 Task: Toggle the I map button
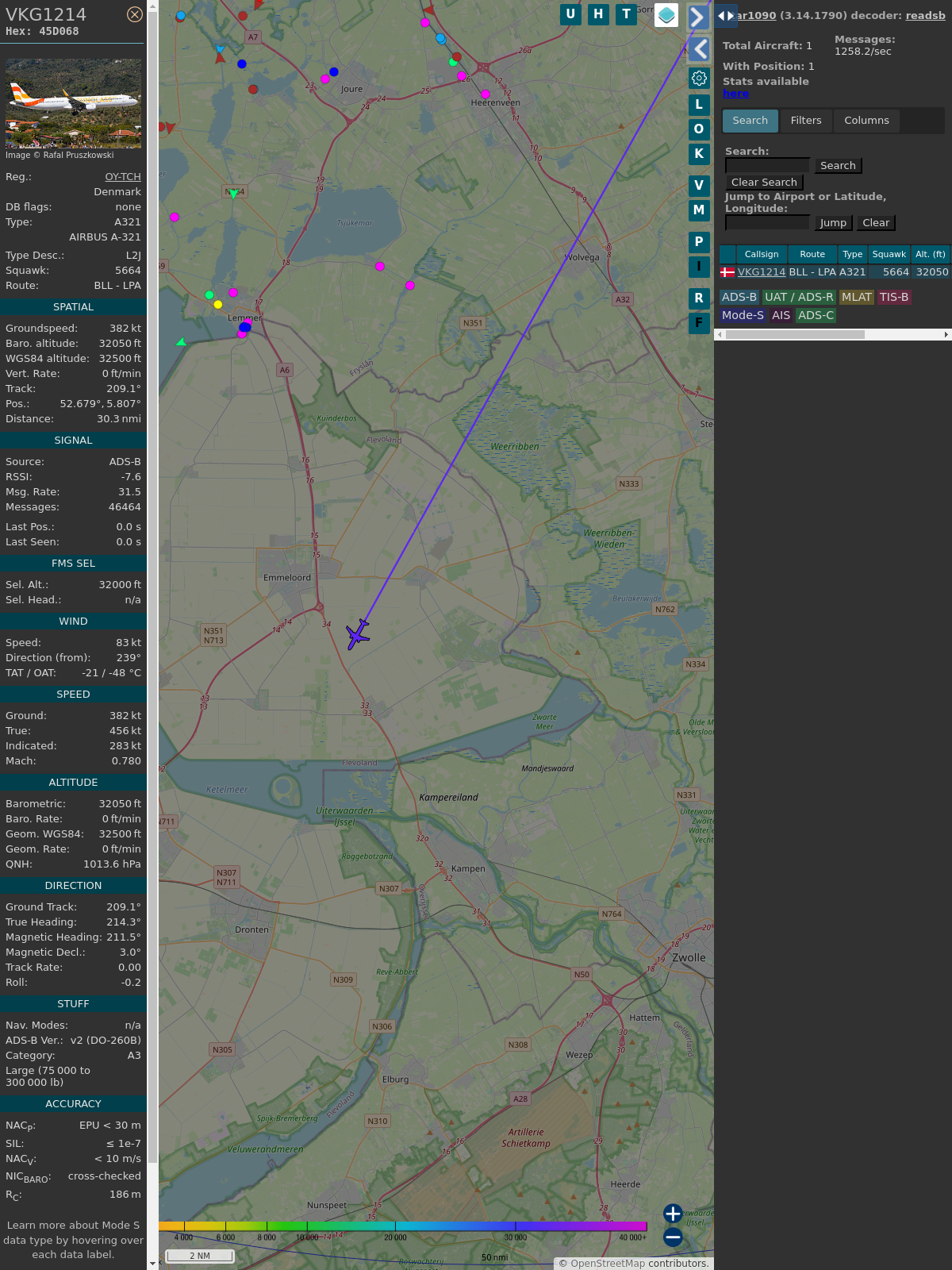point(699,266)
